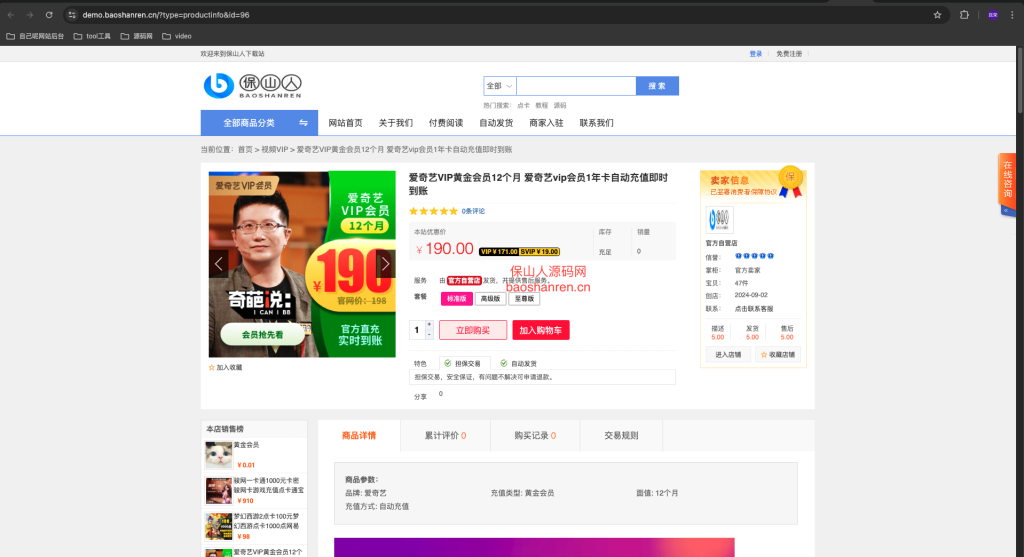Click the 登录 link
The image size is (1024, 557).
756,54
